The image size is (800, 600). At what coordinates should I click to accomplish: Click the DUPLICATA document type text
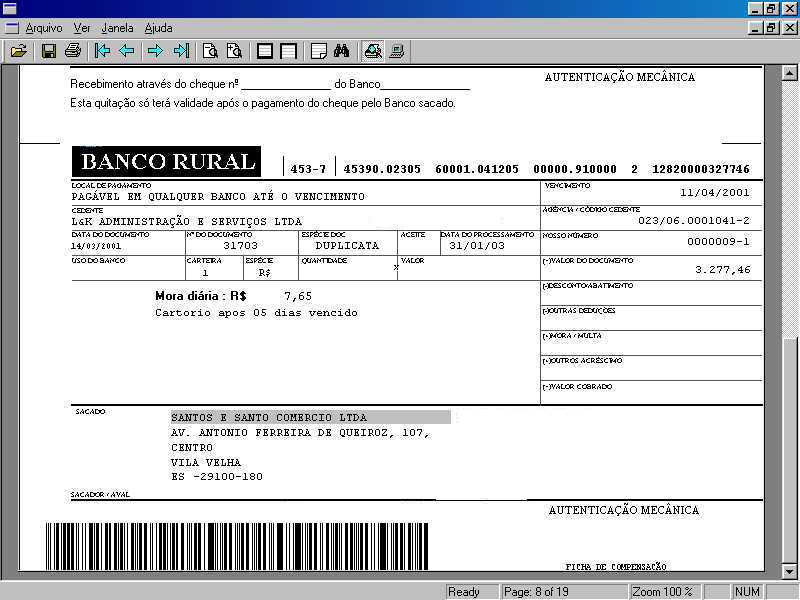[347, 245]
